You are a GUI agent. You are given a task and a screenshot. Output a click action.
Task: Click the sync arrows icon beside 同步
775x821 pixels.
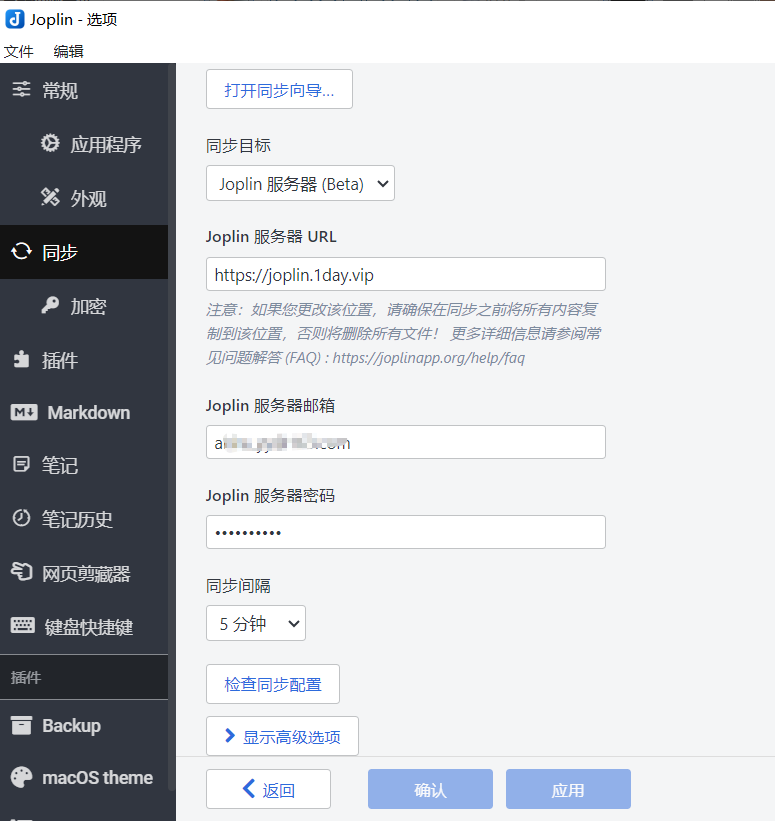tap(21, 251)
